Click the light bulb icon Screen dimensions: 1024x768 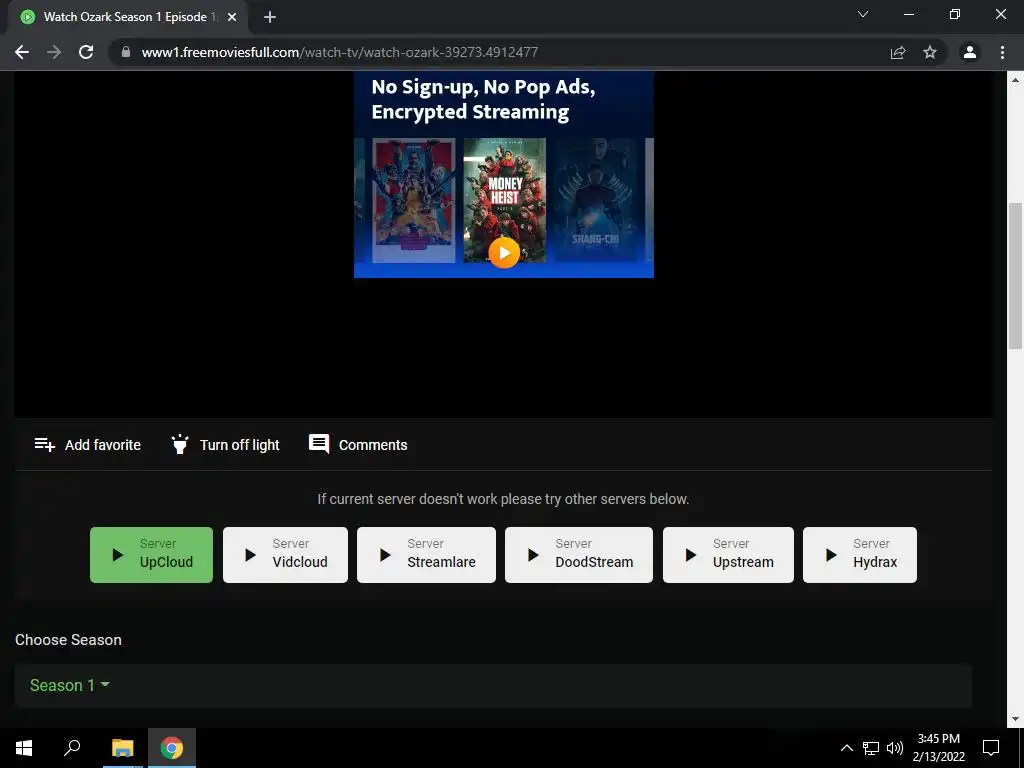tap(180, 444)
